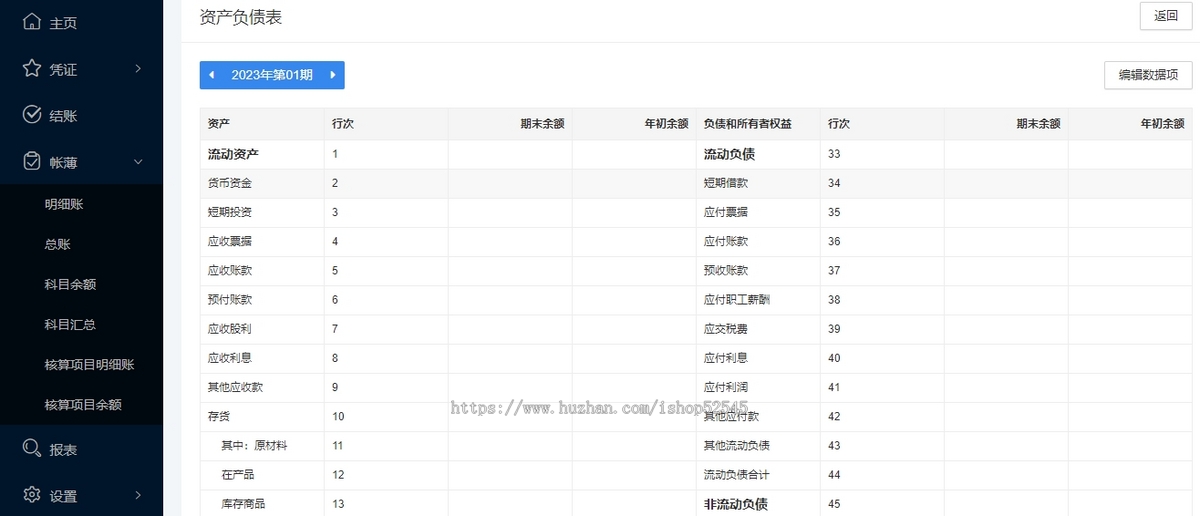Go to next period with right arrow

(x=332, y=75)
